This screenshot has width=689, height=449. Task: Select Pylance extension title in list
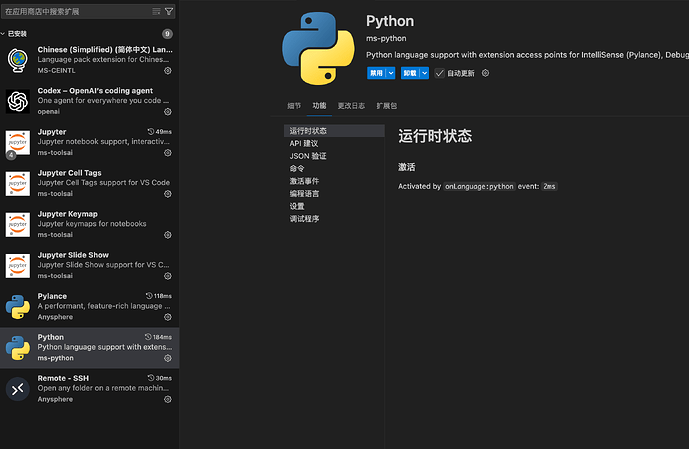[52, 296]
